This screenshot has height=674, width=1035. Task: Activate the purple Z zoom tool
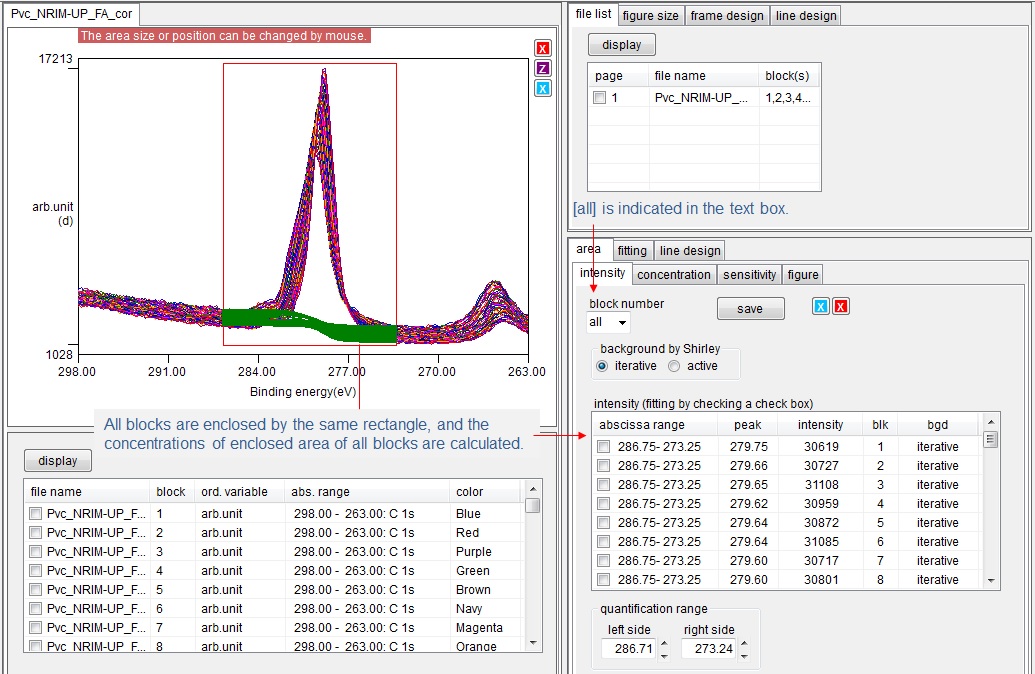[544, 67]
